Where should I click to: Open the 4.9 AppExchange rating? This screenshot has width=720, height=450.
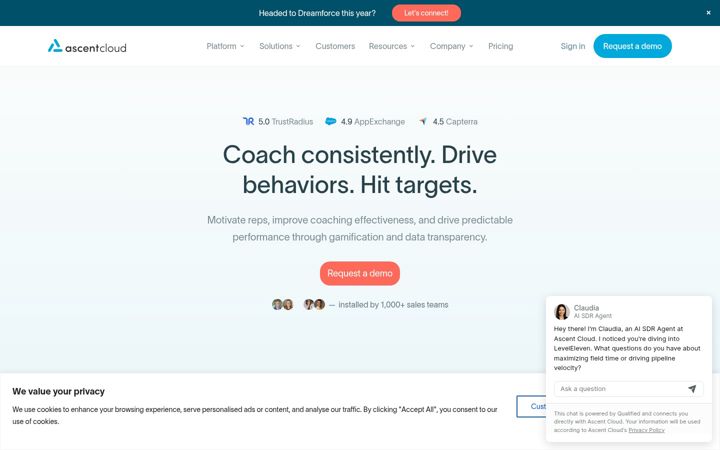tap(365, 122)
